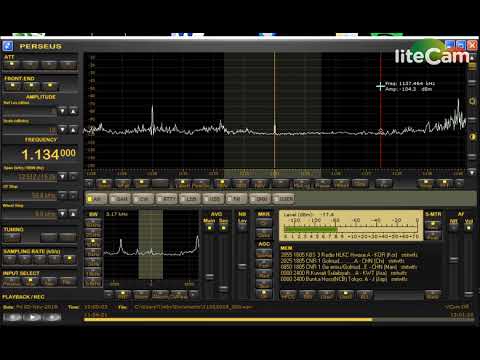The width and height of the screenshot is (480, 360).
Task: Click the record button in Playback/Rec
Action: (x=52, y=317)
